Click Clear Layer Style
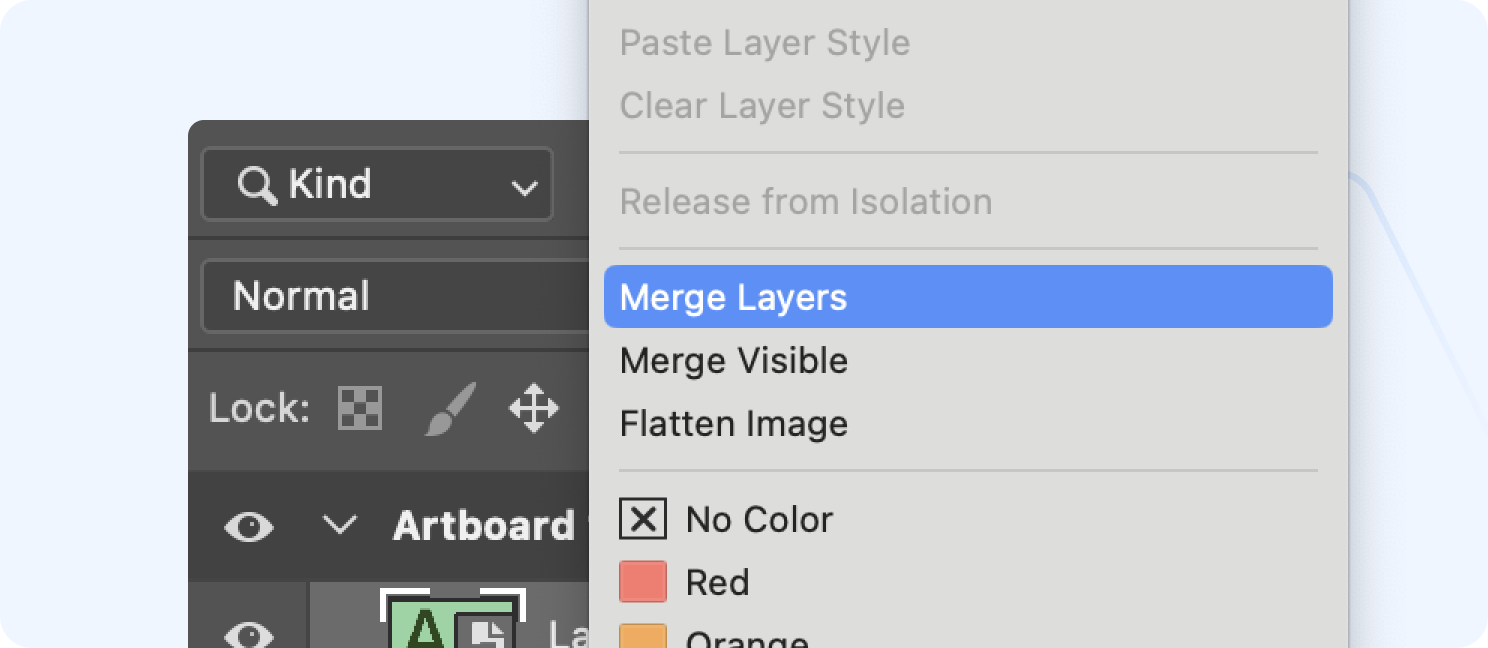1488x648 pixels. (x=762, y=105)
